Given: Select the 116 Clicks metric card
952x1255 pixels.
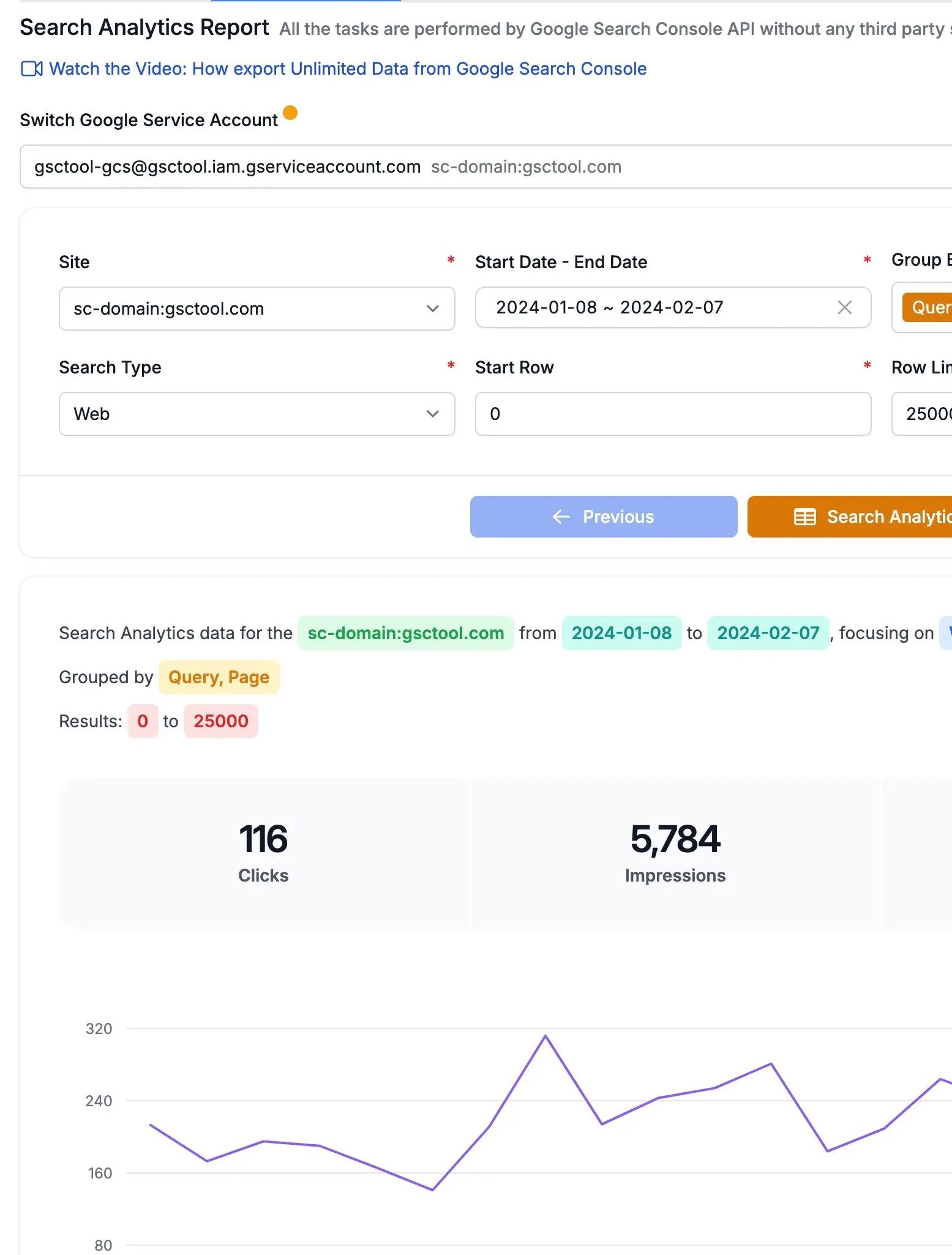Looking at the screenshot, I should [263, 853].
